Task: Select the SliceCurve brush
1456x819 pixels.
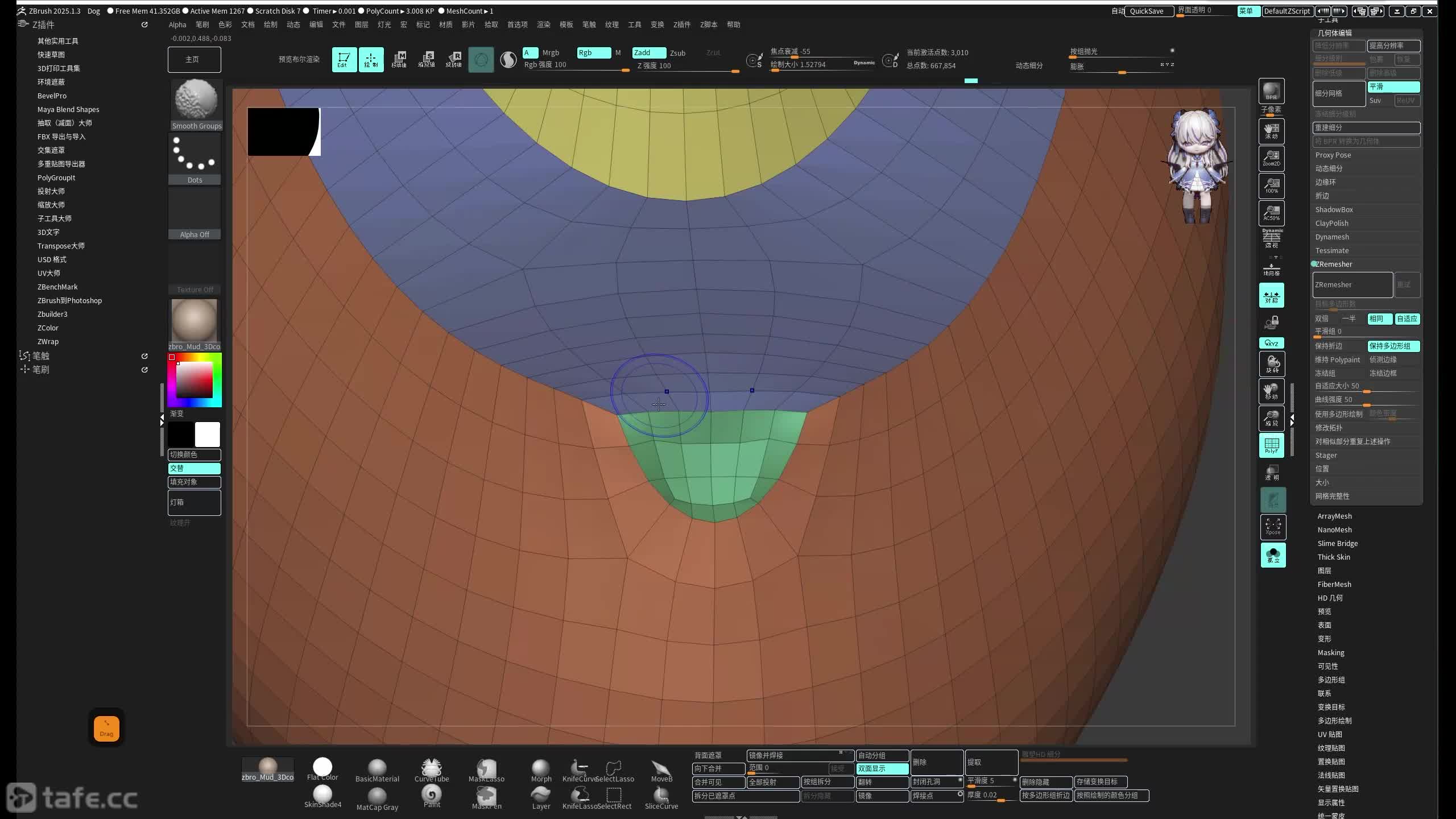Action: point(661,797)
